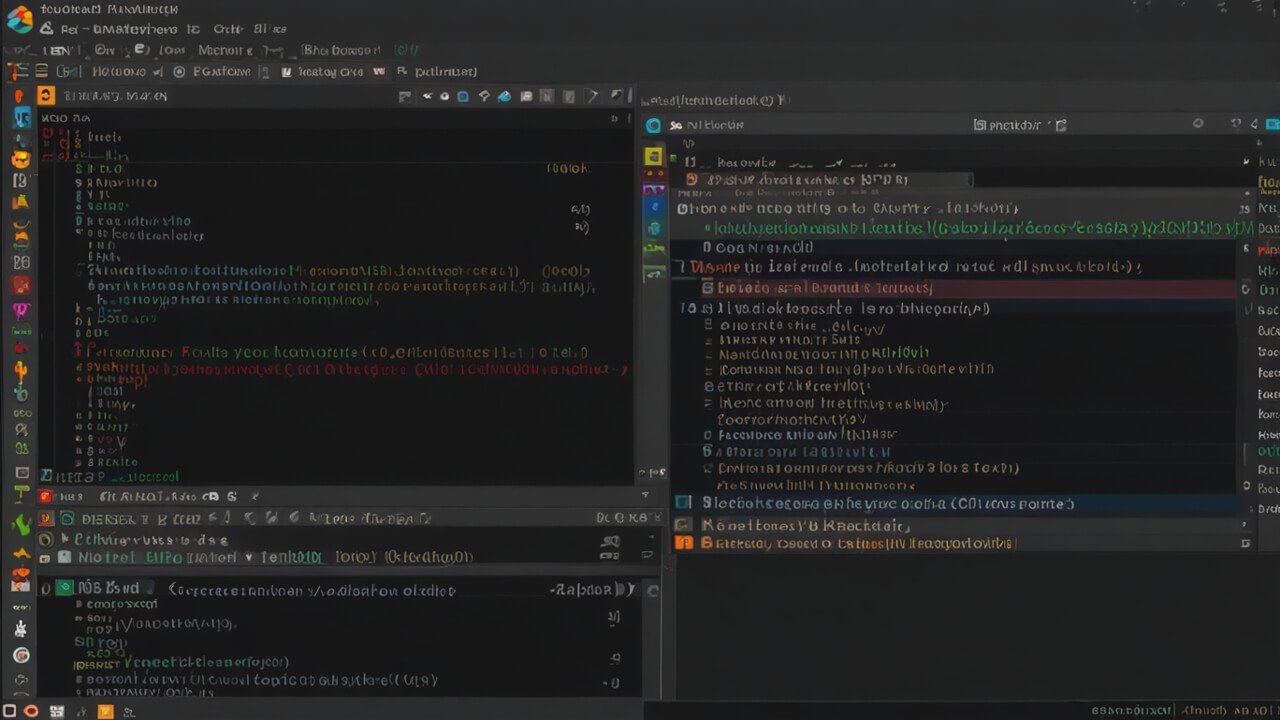Click the blue circle icon in the editor toolbar
The width and height of the screenshot is (1280, 720).
(x=462, y=97)
